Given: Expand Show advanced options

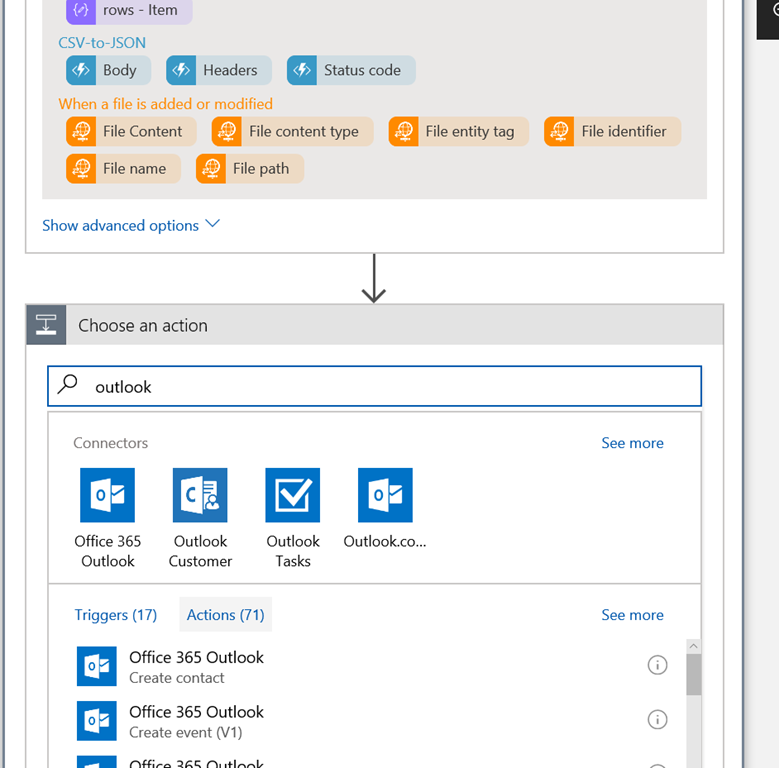Looking at the screenshot, I should pyautogui.click(x=130, y=225).
